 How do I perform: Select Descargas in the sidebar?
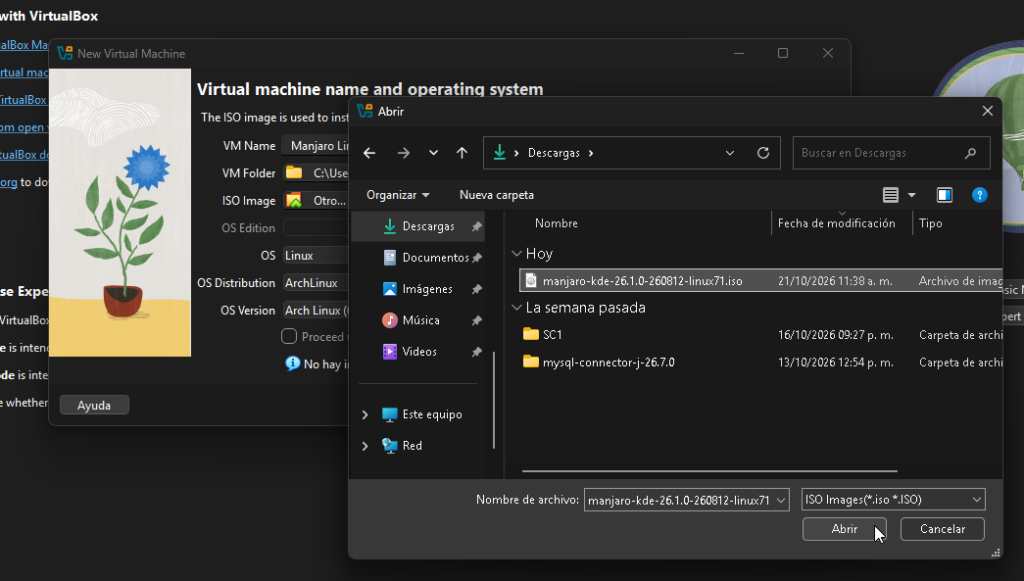coord(418,227)
